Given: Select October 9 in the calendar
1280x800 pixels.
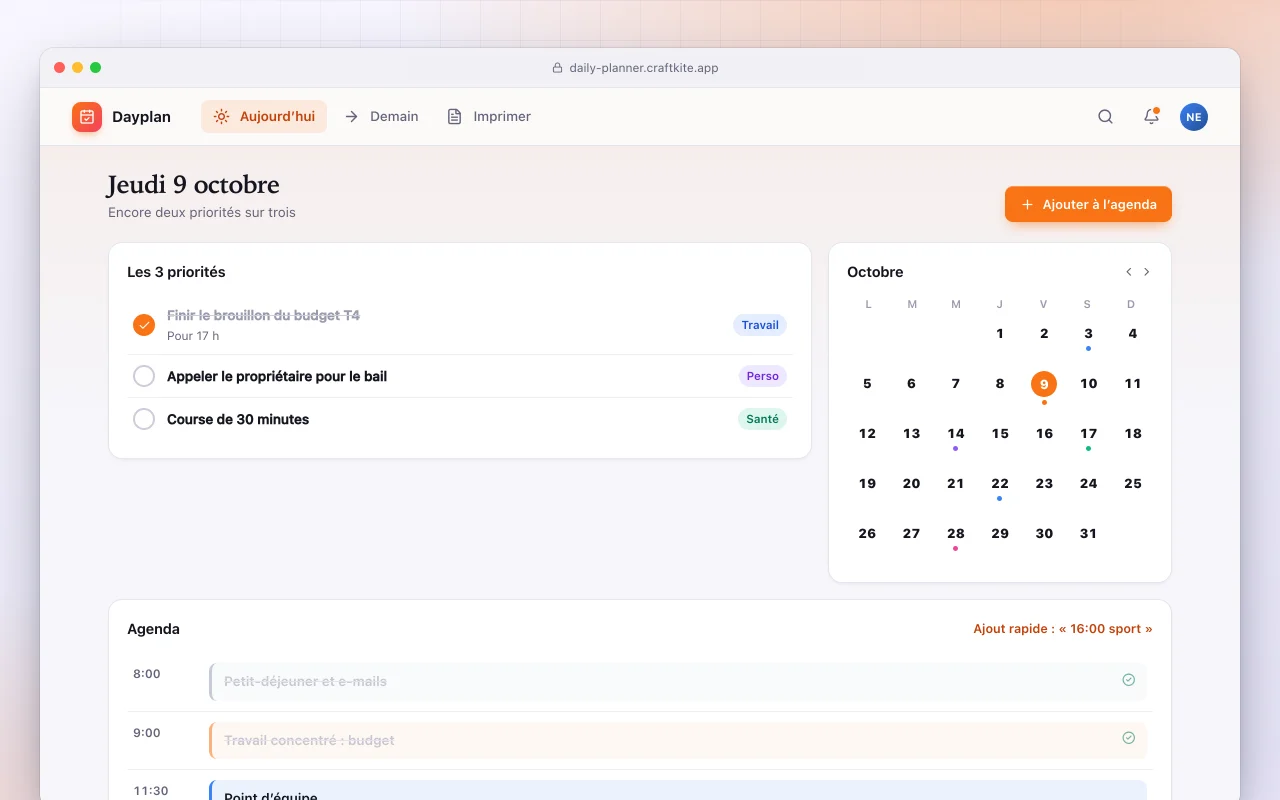Looking at the screenshot, I should [x=1044, y=384].
